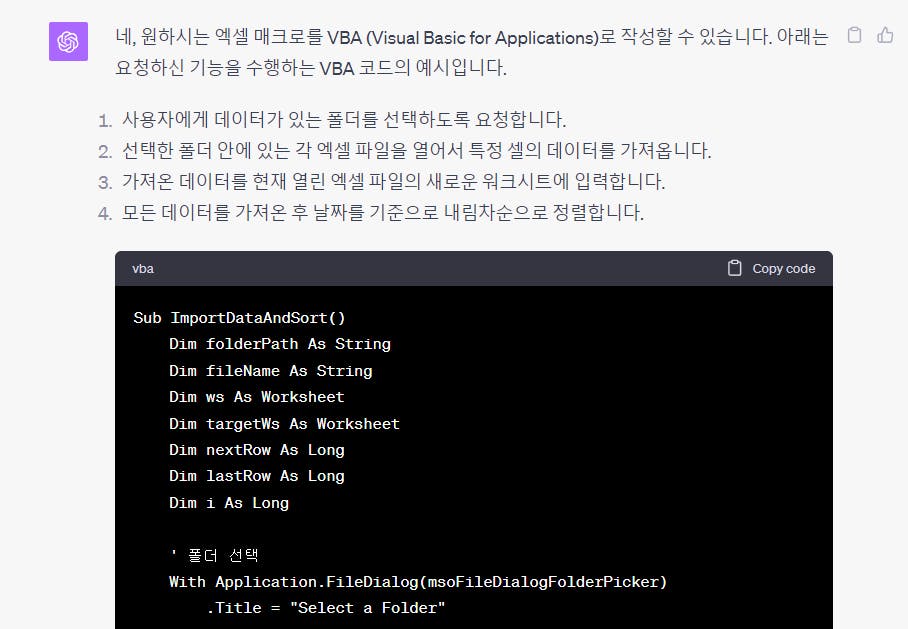
Task: Click the line 'Dim i As Long'
Action: coord(229,503)
